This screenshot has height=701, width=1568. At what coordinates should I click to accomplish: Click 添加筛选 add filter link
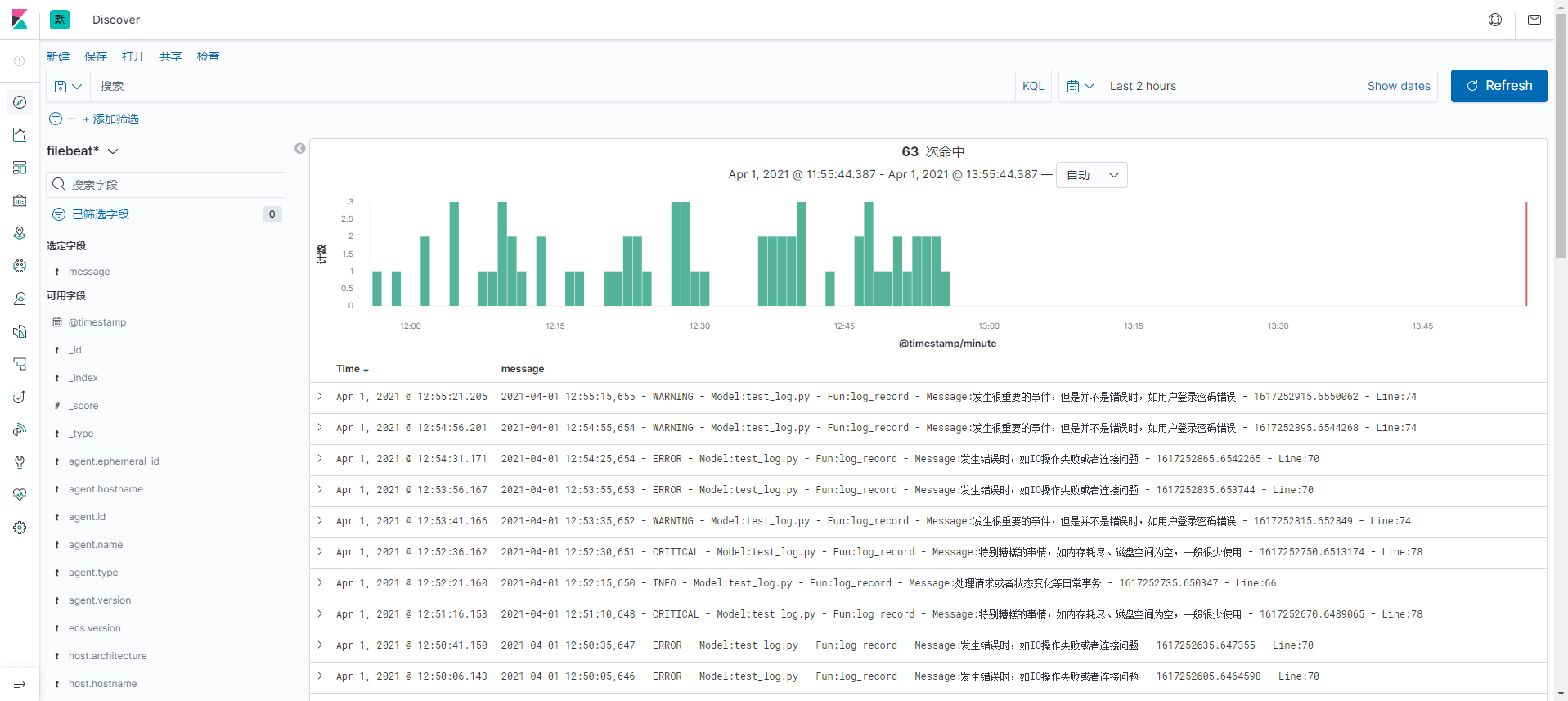tap(111, 119)
